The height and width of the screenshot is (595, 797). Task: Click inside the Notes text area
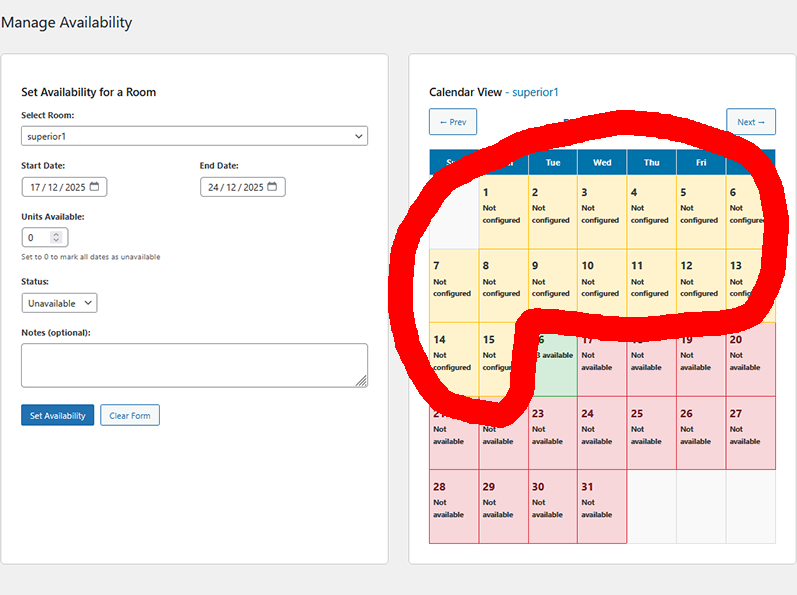194,365
